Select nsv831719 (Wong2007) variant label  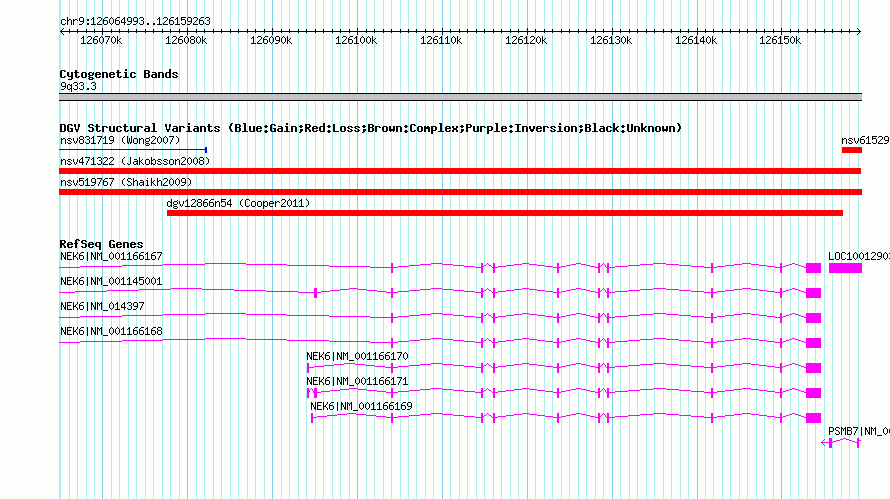point(120,140)
